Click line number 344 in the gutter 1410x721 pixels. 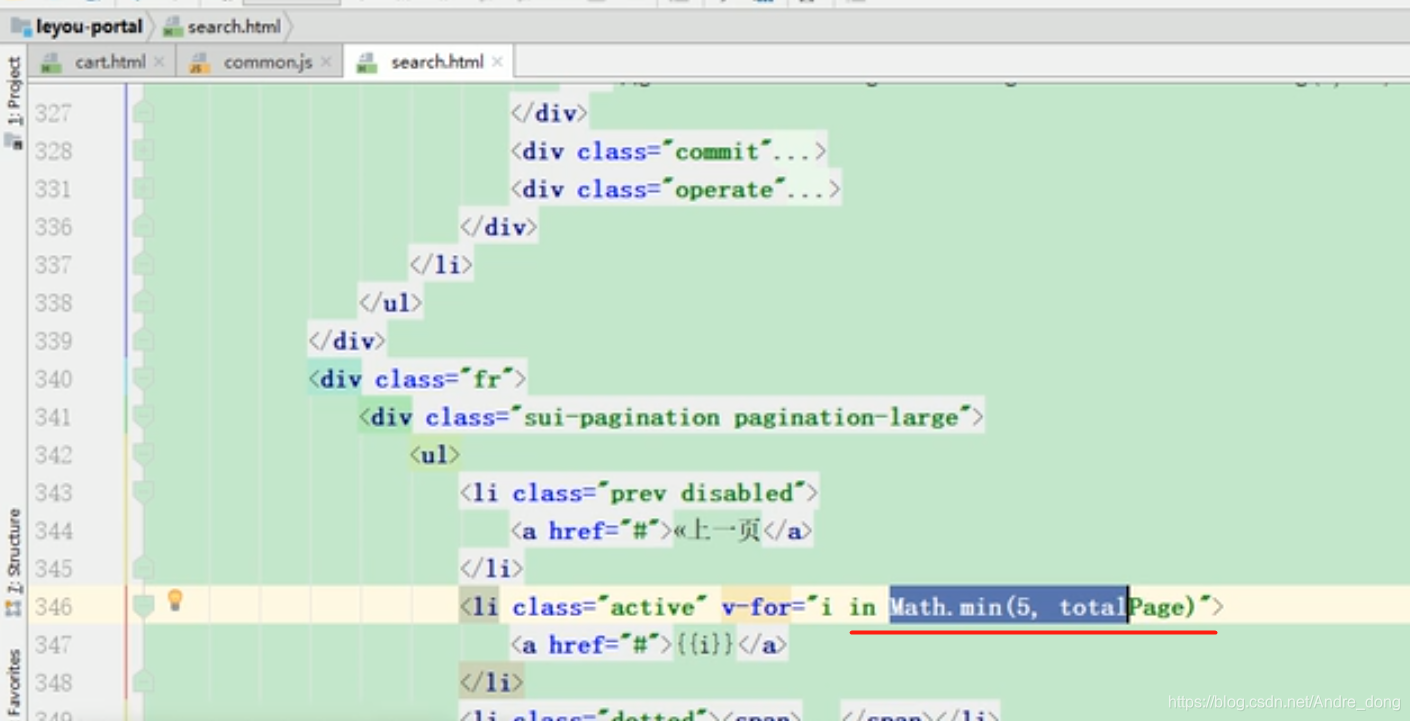(x=53, y=531)
